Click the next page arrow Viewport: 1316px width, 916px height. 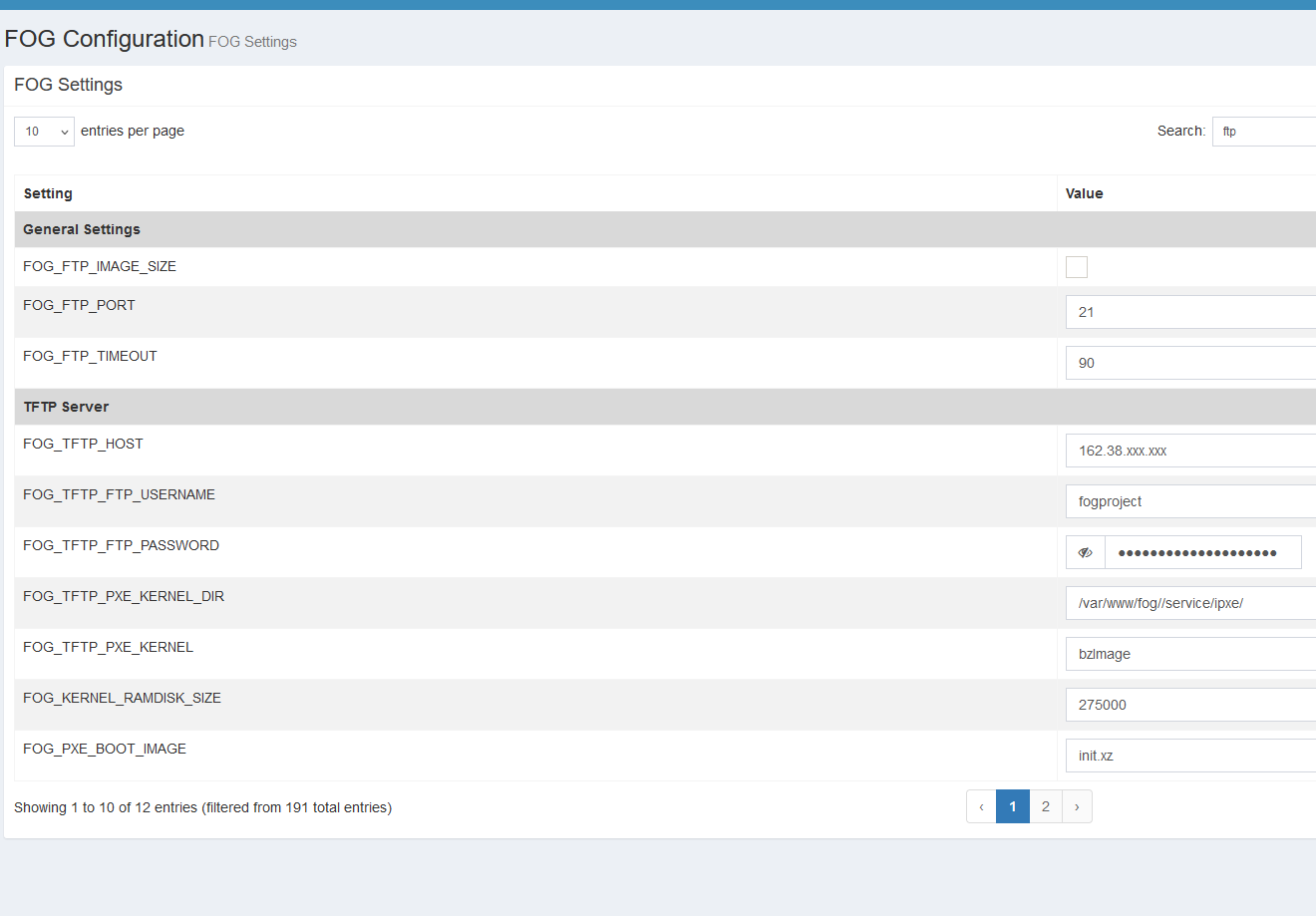click(1077, 806)
